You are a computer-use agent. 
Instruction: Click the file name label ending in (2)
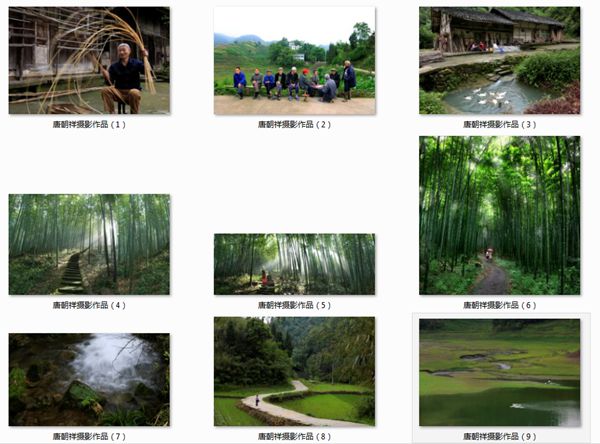[294, 124]
